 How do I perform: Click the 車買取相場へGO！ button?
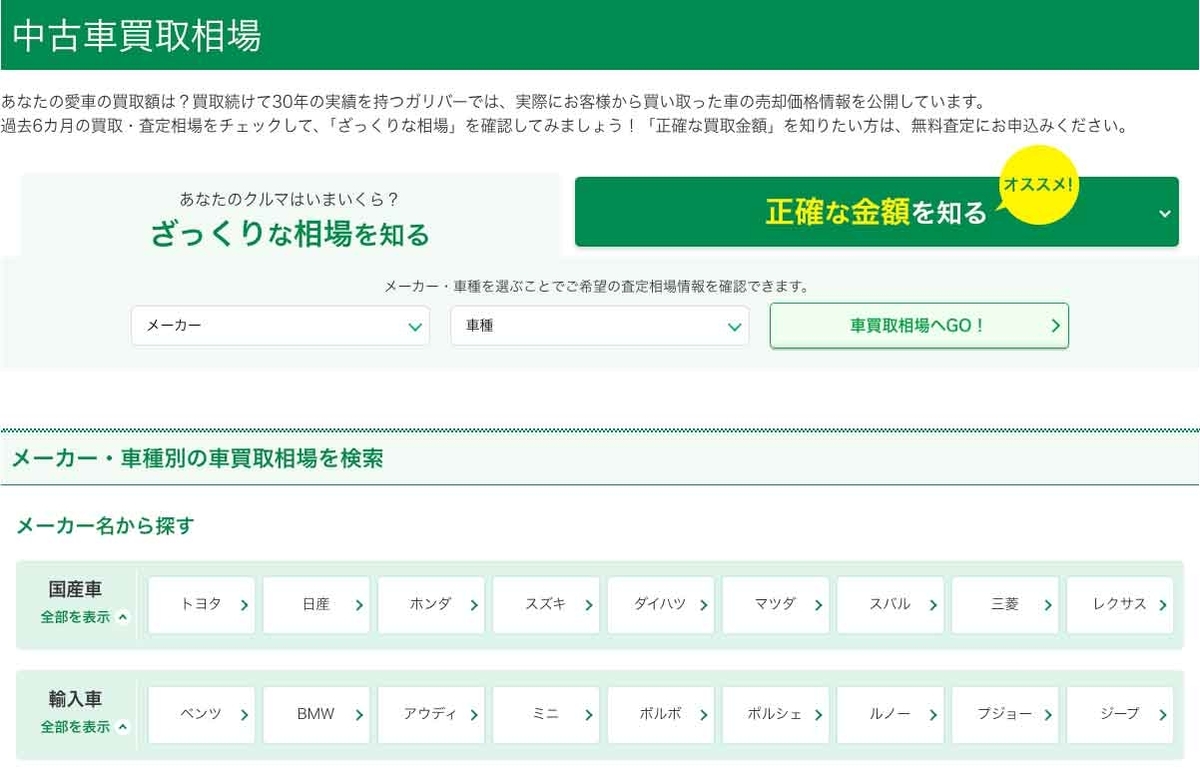point(919,326)
